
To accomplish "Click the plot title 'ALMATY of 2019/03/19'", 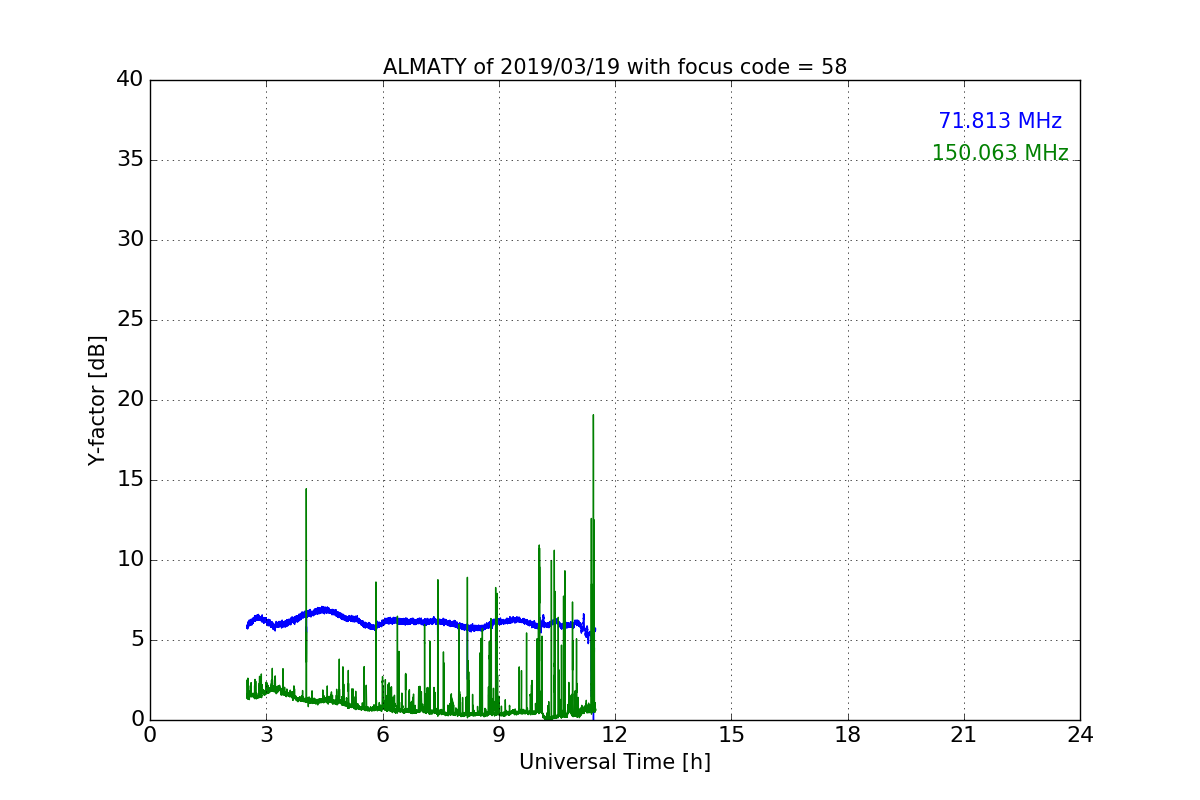I will (x=615, y=67).
